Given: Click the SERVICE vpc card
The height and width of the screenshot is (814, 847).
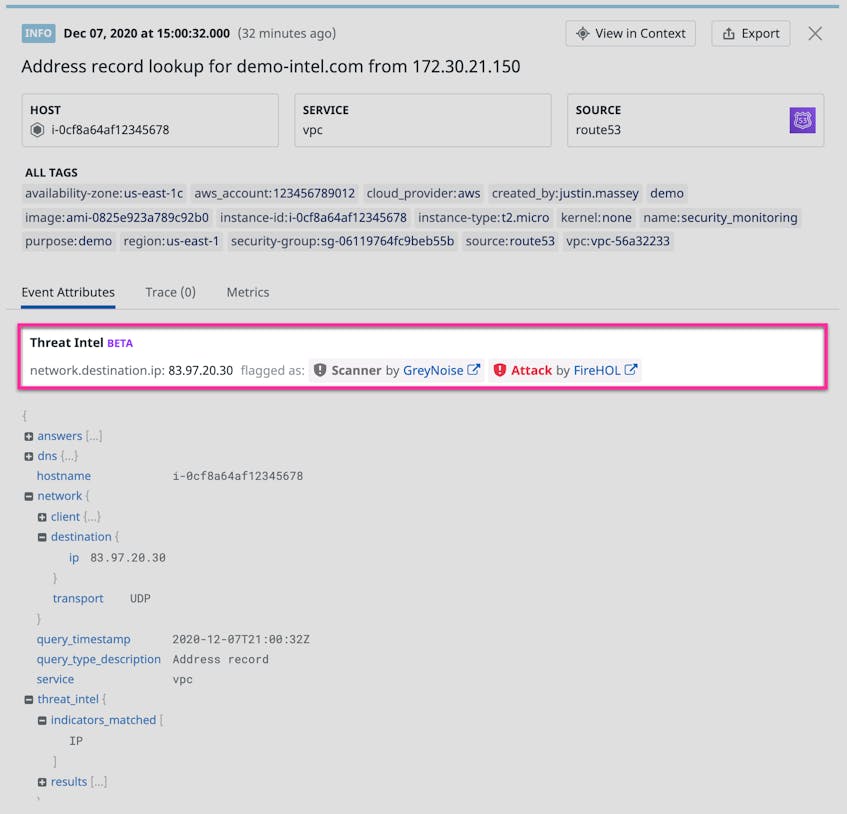Looking at the screenshot, I should [x=423, y=120].
